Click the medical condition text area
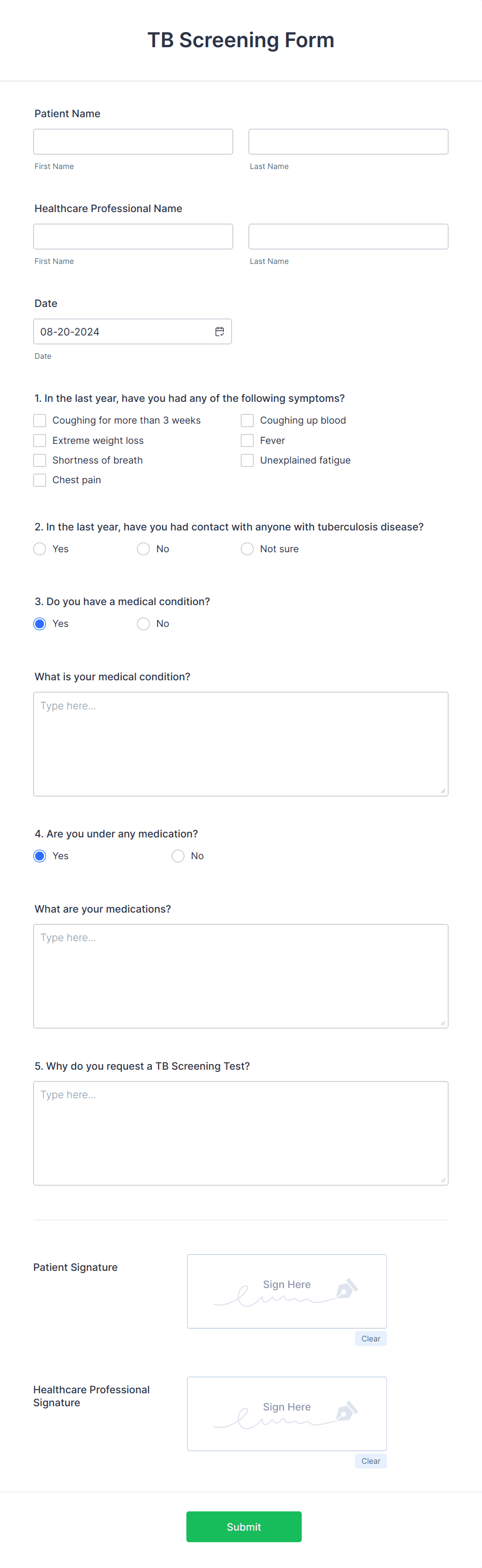 [240, 743]
